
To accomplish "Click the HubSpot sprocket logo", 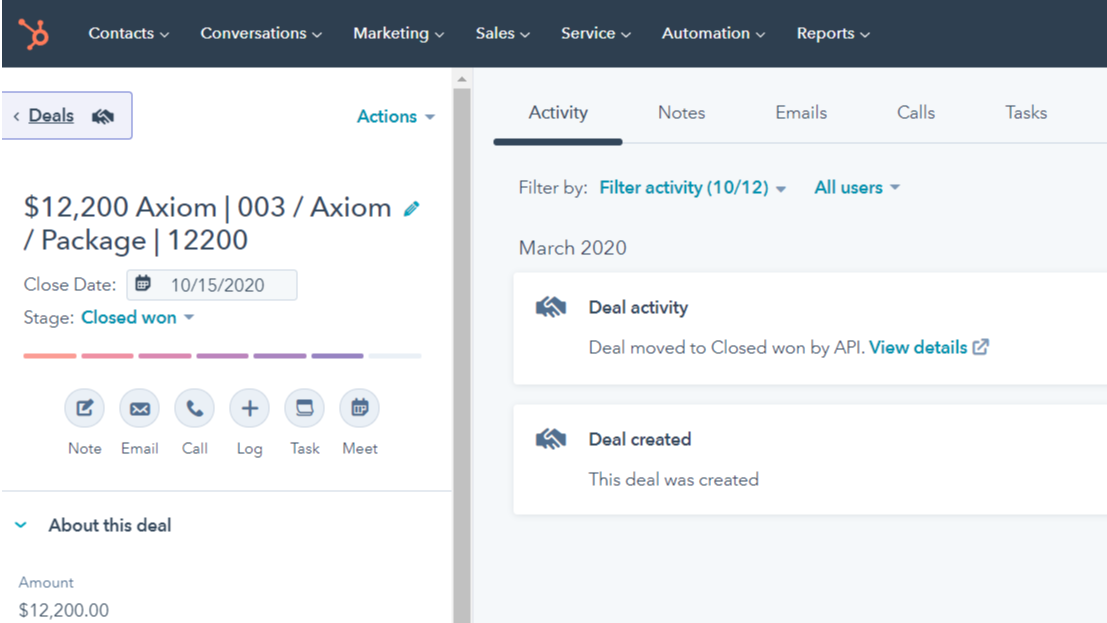I will (x=33, y=33).
